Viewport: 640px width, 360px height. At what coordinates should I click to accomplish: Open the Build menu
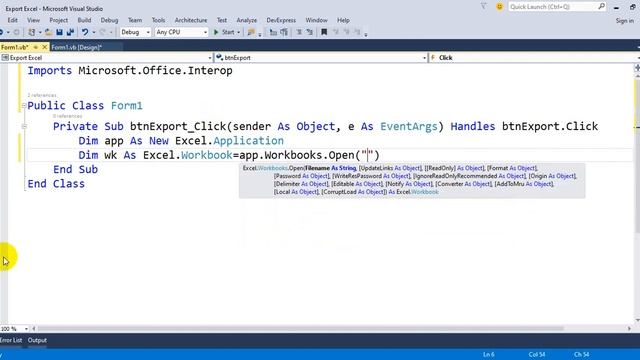[x=84, y=20]
